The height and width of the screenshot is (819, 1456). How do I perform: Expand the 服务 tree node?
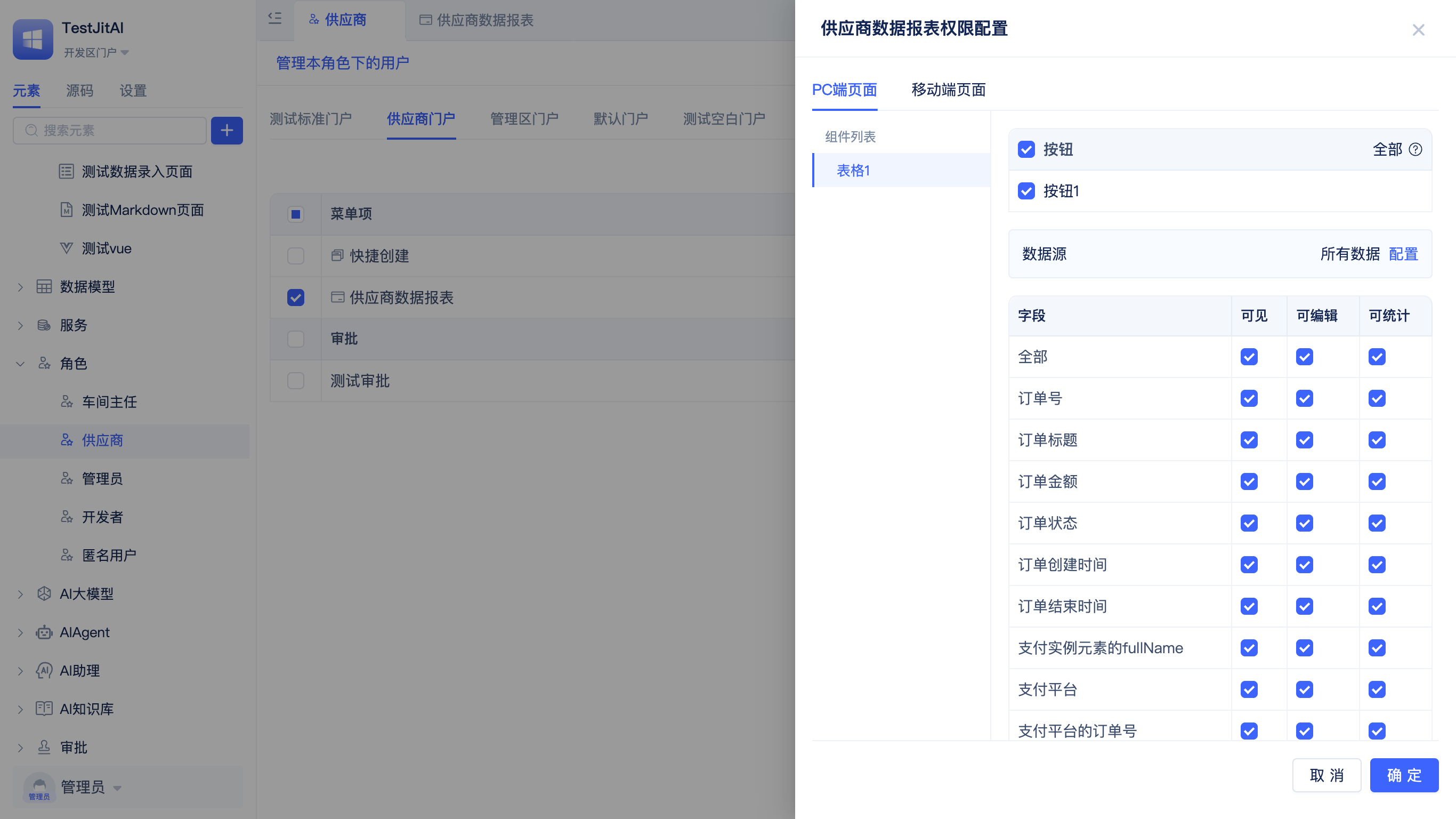[x=20, y=326]
